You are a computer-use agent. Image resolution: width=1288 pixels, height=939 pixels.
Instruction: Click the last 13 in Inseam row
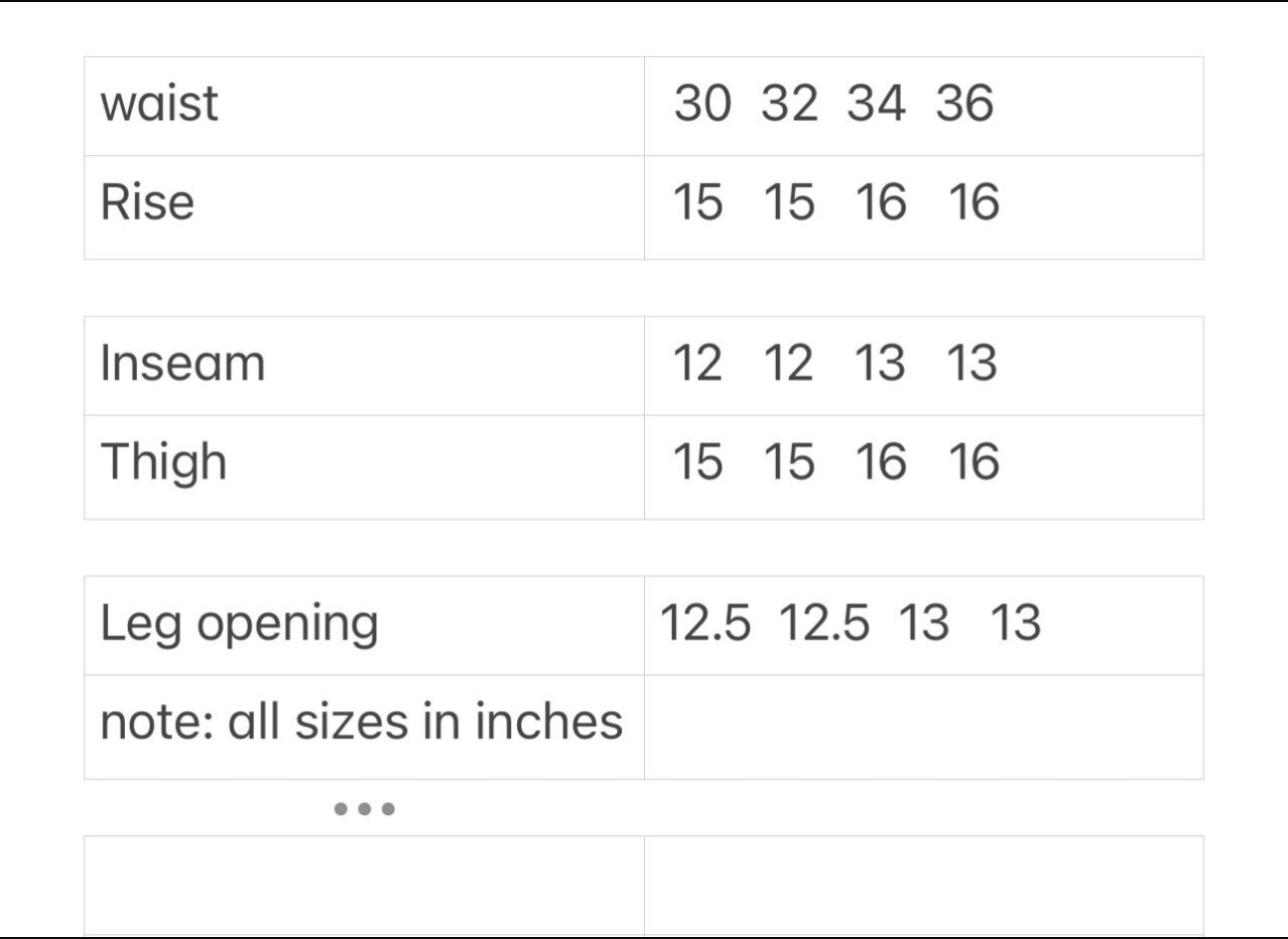pyautogui.click(x=971, y=364)
